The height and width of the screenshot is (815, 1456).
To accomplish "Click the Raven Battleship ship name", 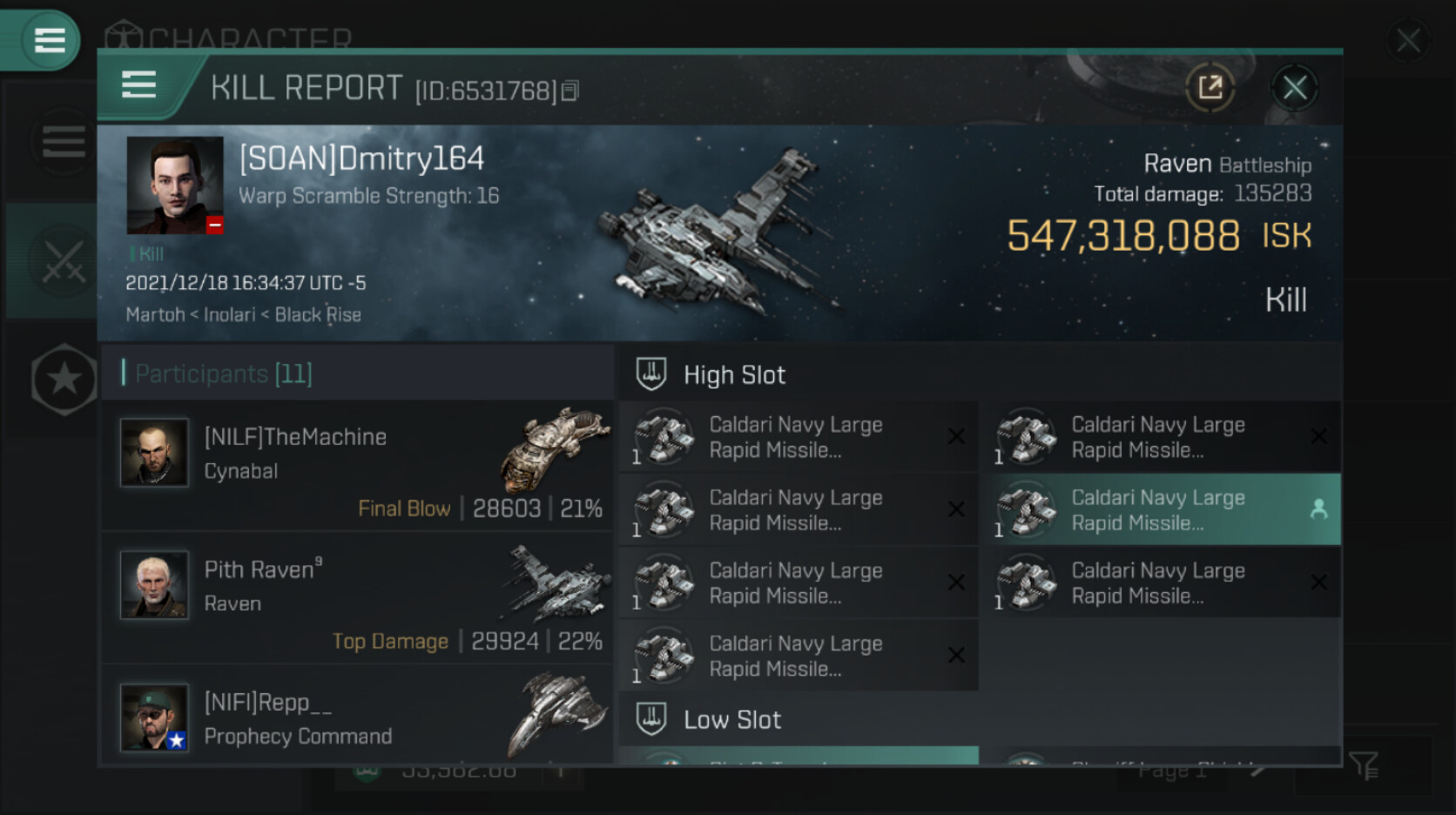I will (x=1227, y=164).
